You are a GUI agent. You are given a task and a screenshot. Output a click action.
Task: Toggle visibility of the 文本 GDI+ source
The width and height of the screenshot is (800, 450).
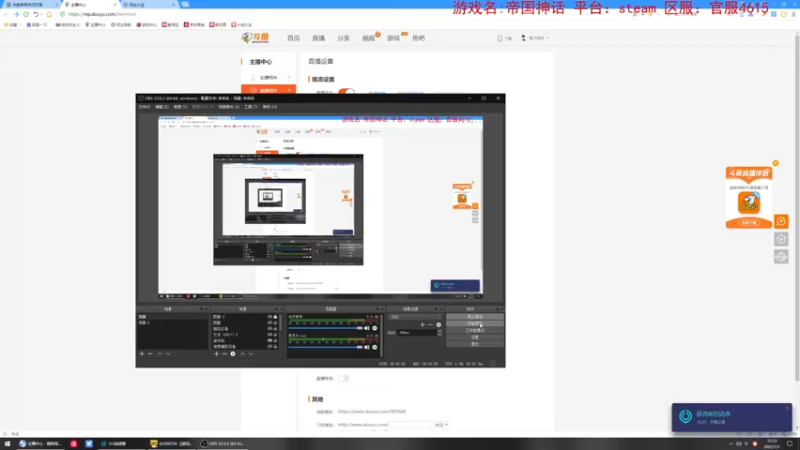270,335
